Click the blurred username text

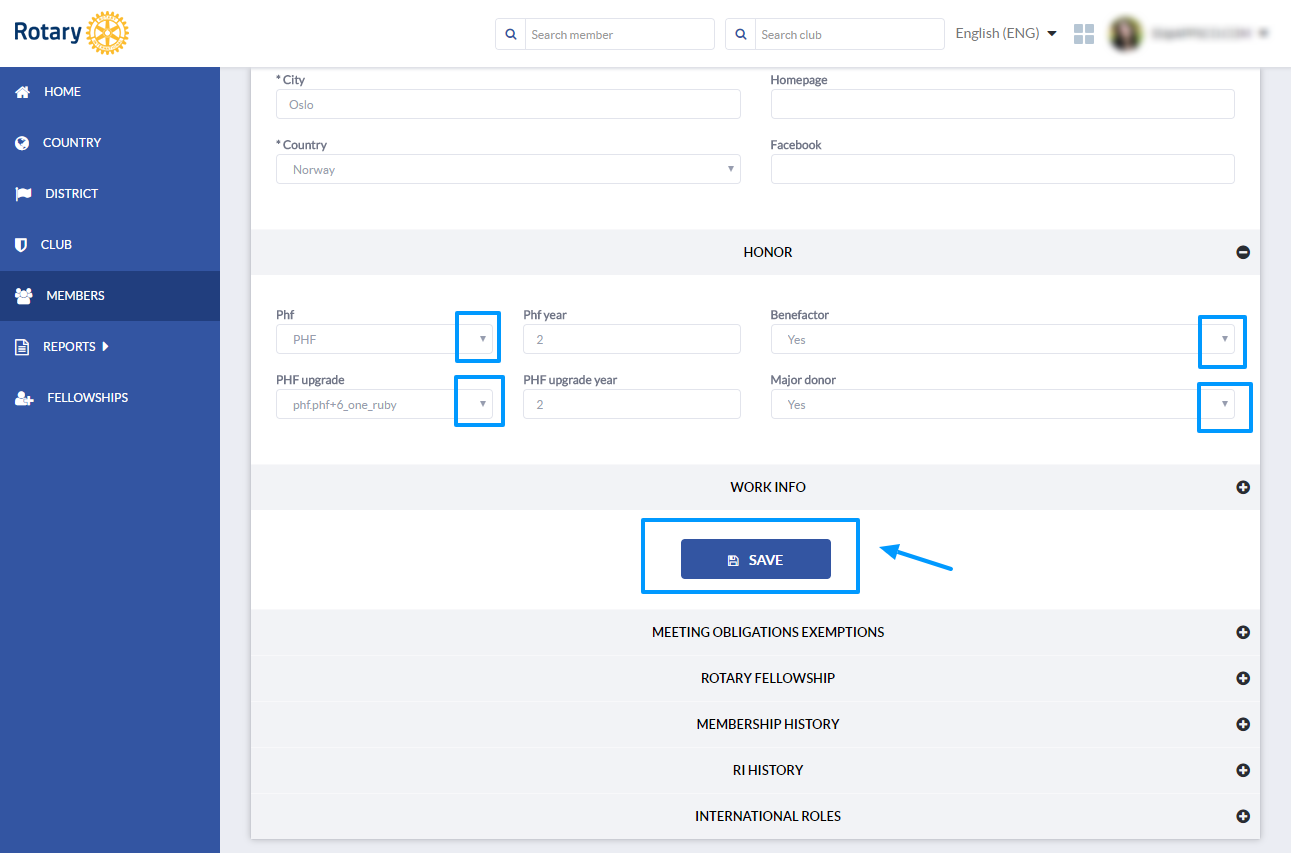[1201, 33]
